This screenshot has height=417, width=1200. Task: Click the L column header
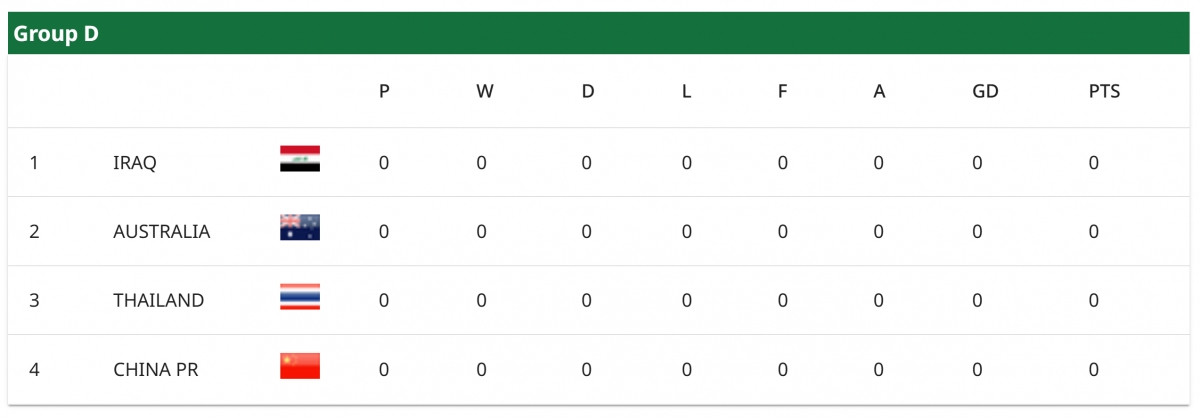(x=686, y=92)
